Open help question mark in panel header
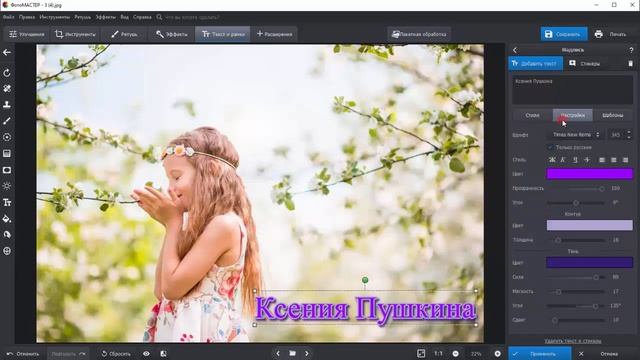The width and height of the screenshot is (640, 360). 631,50
